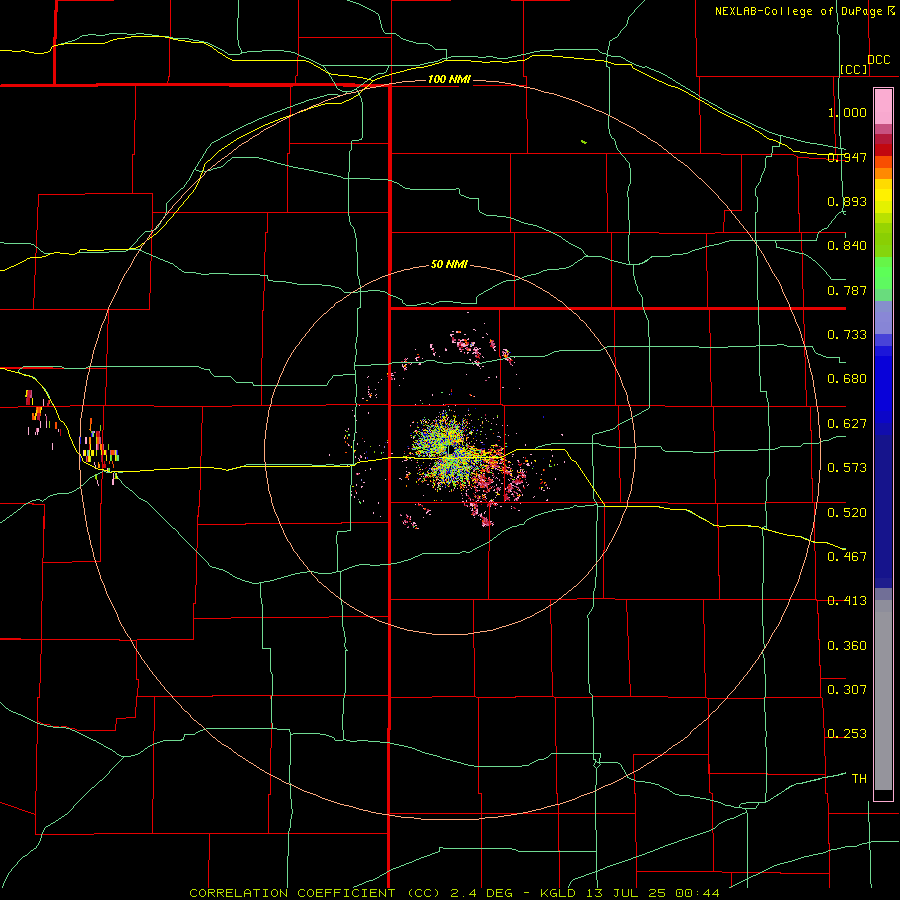Select the 0.733 color scale value

[x=847, y=334]
